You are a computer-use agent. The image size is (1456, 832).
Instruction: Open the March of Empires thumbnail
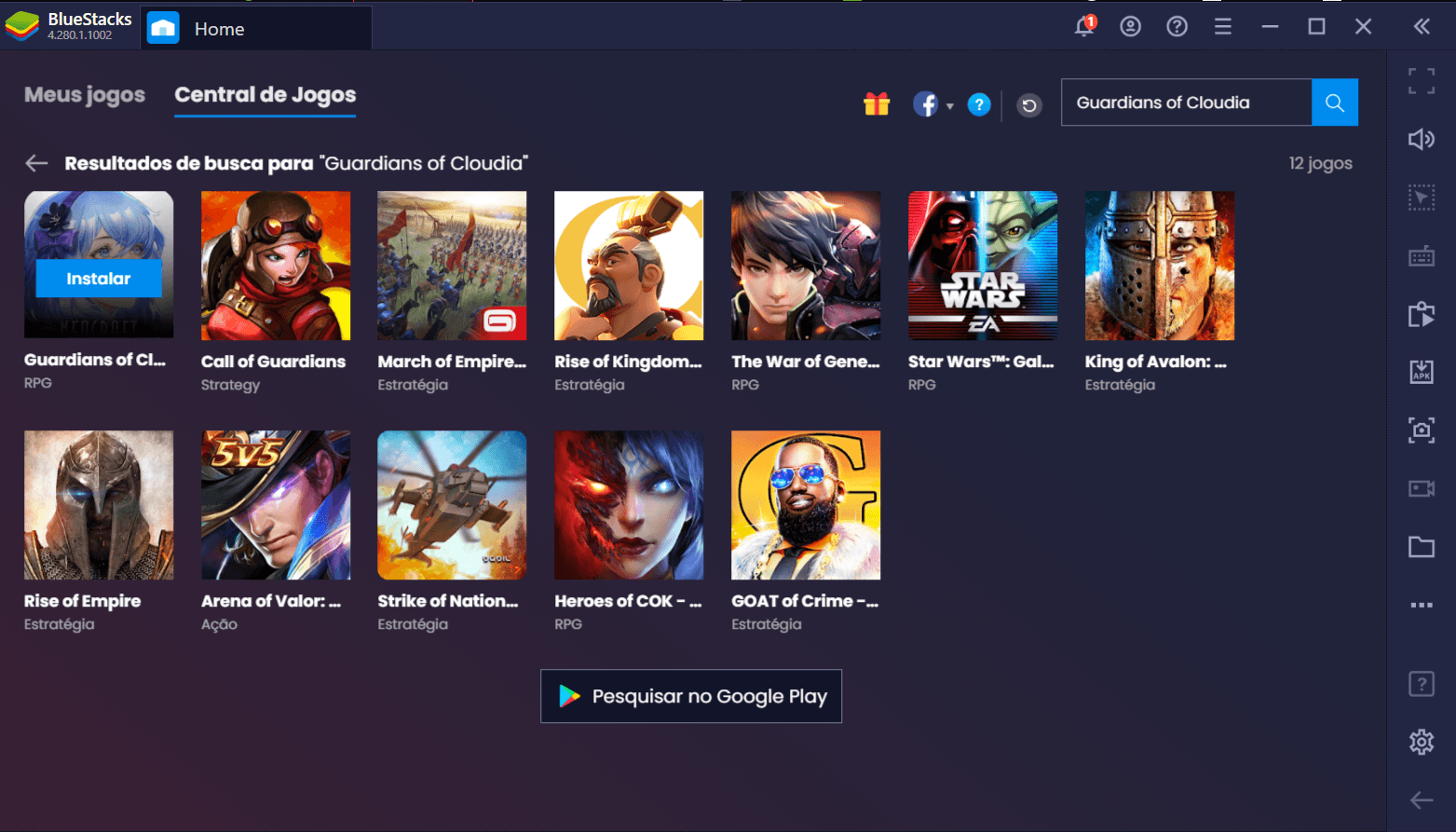(x=452, y=266)
